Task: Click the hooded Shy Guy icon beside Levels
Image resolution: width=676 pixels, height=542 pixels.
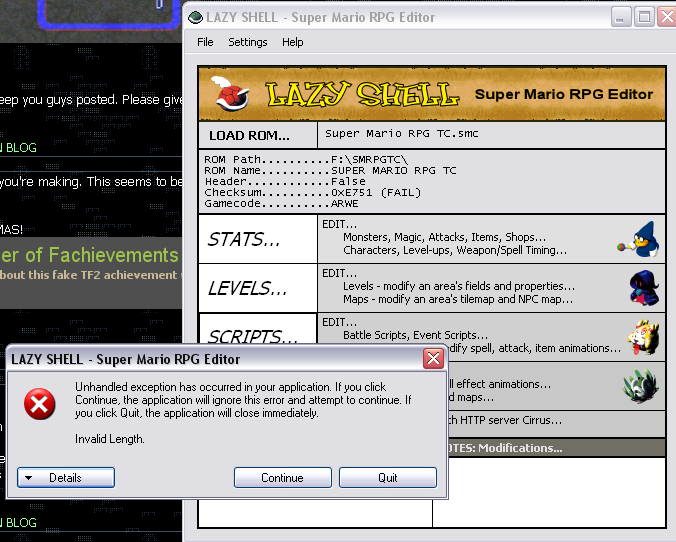Action: [x=645, y=288]
